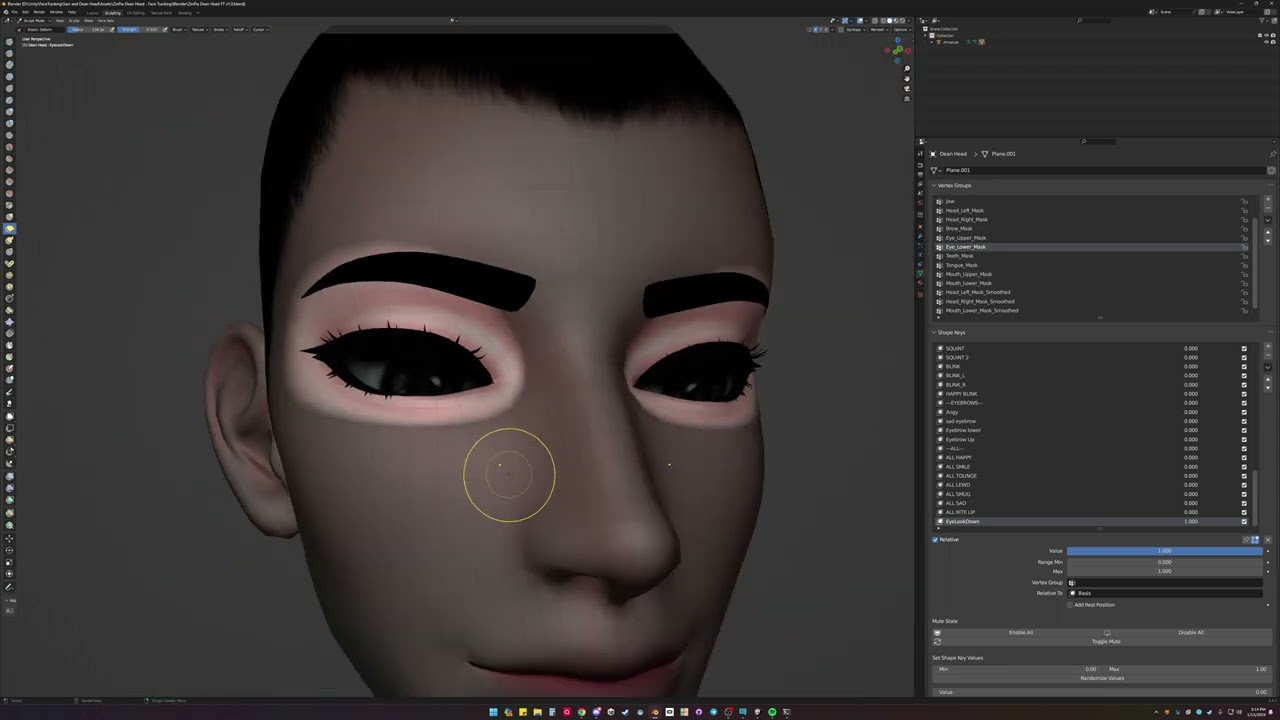Viewport: 1280px width, 720px height.
Task: Enable strength pressure sensitivity icon
Action: (x=165, y=29)
